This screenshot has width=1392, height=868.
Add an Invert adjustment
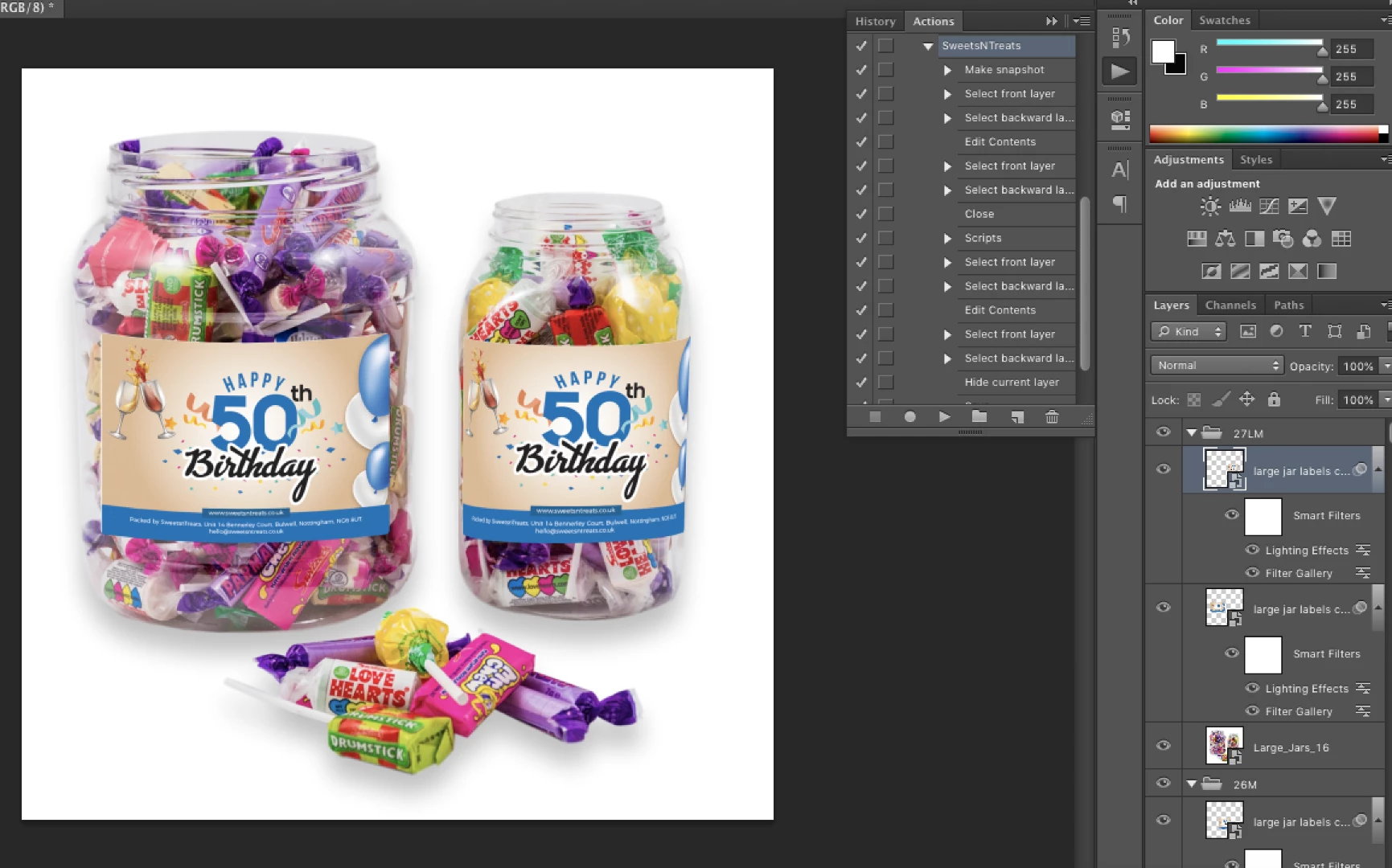[x=1211, y=272]
